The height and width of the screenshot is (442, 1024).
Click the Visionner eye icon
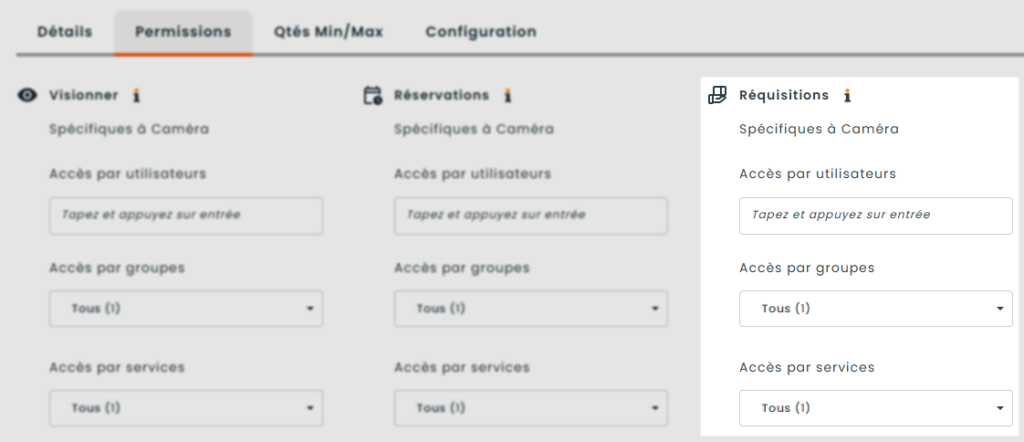click(28, 95)
